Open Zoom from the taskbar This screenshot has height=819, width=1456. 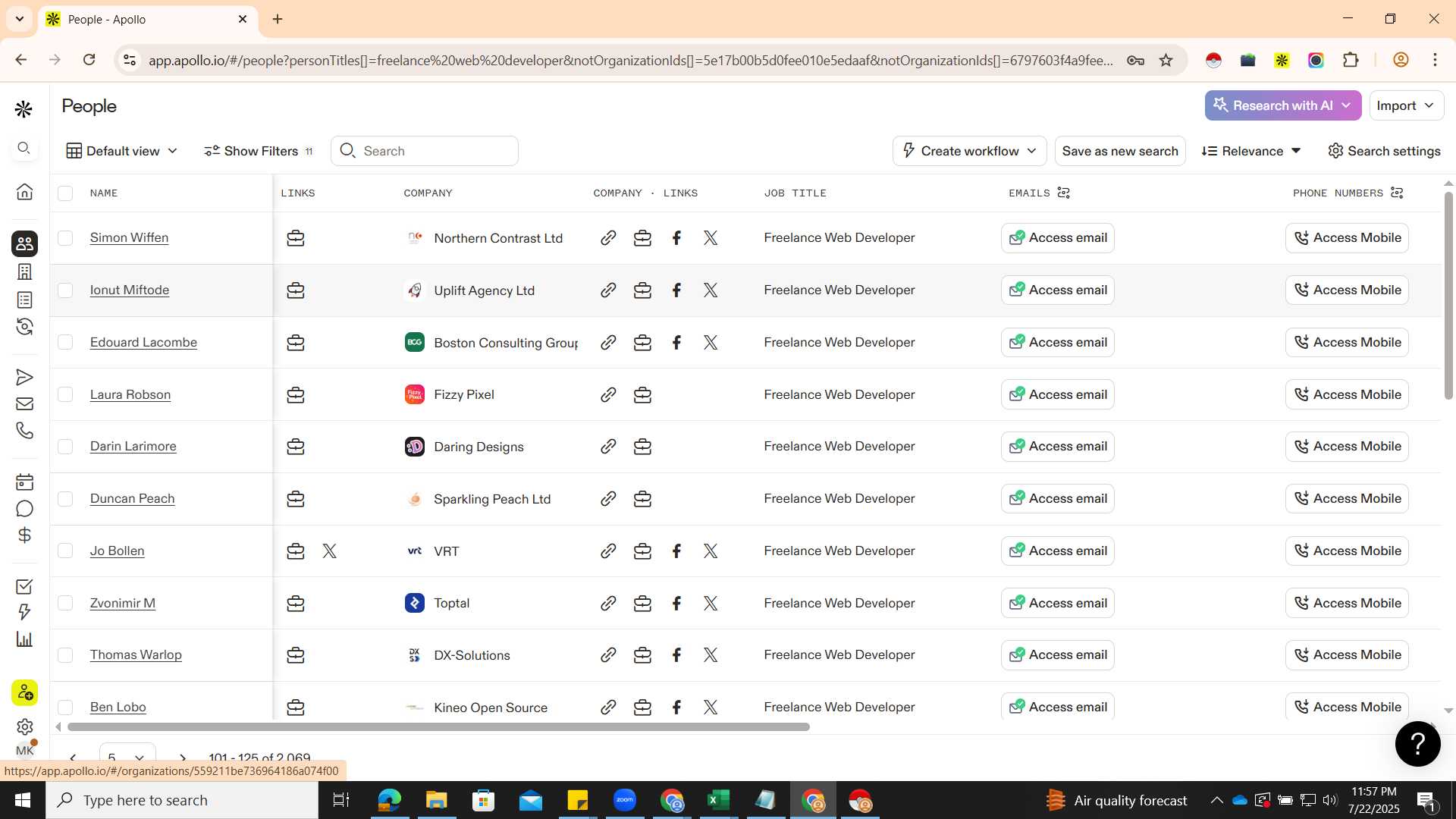(x=624, y=800)
